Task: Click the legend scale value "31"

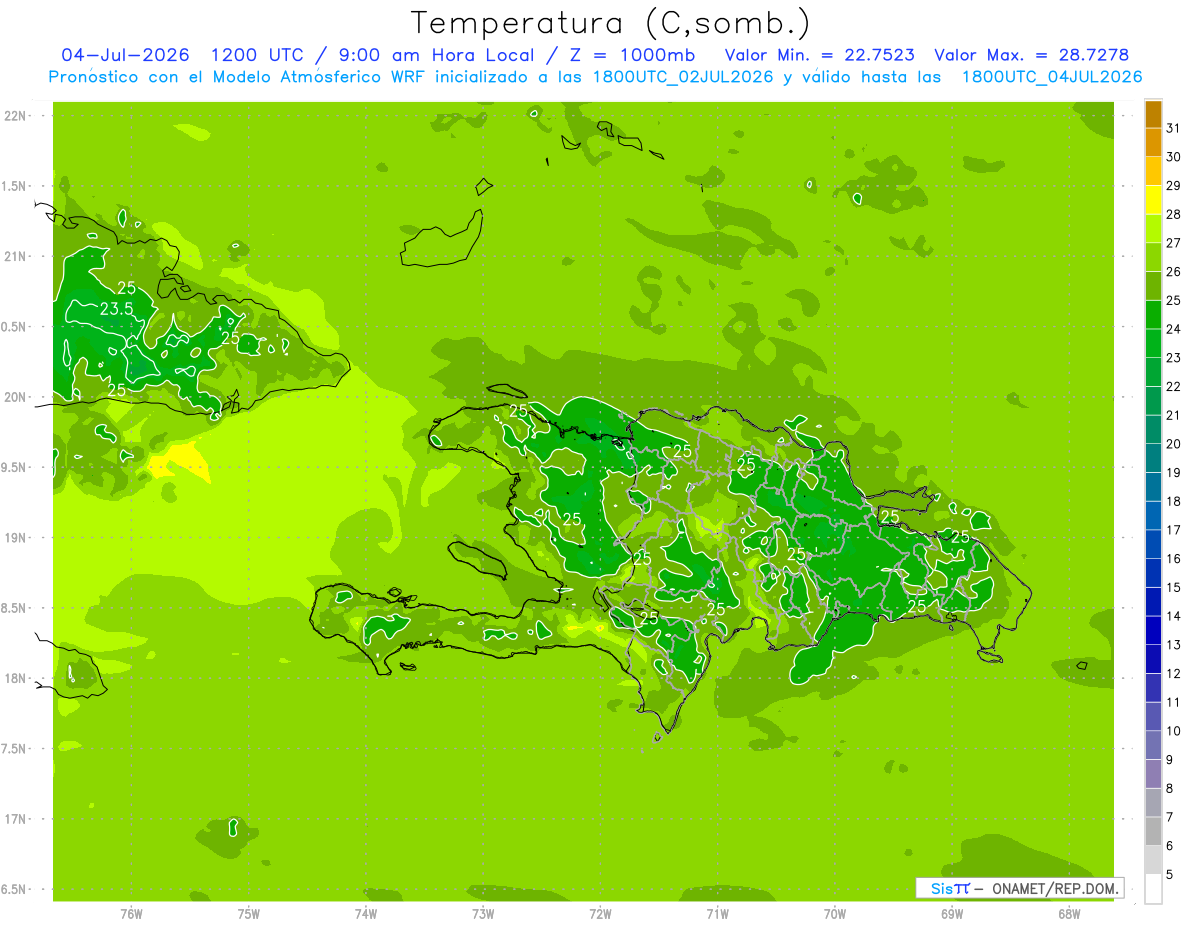Action: click(x=1174, y=128)
